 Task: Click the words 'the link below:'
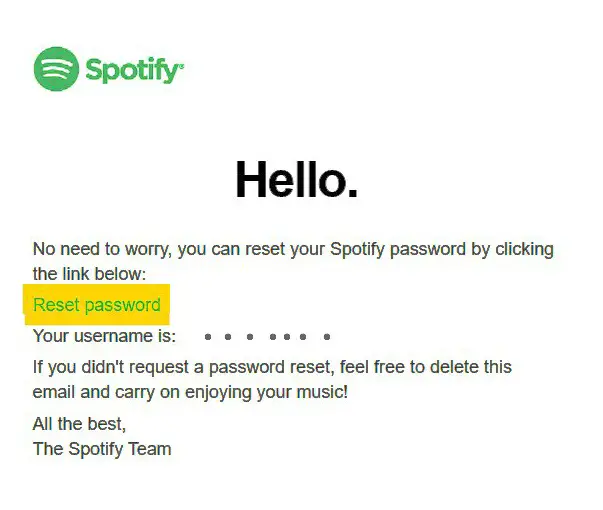pyautogui.click(x=90, y=274)
